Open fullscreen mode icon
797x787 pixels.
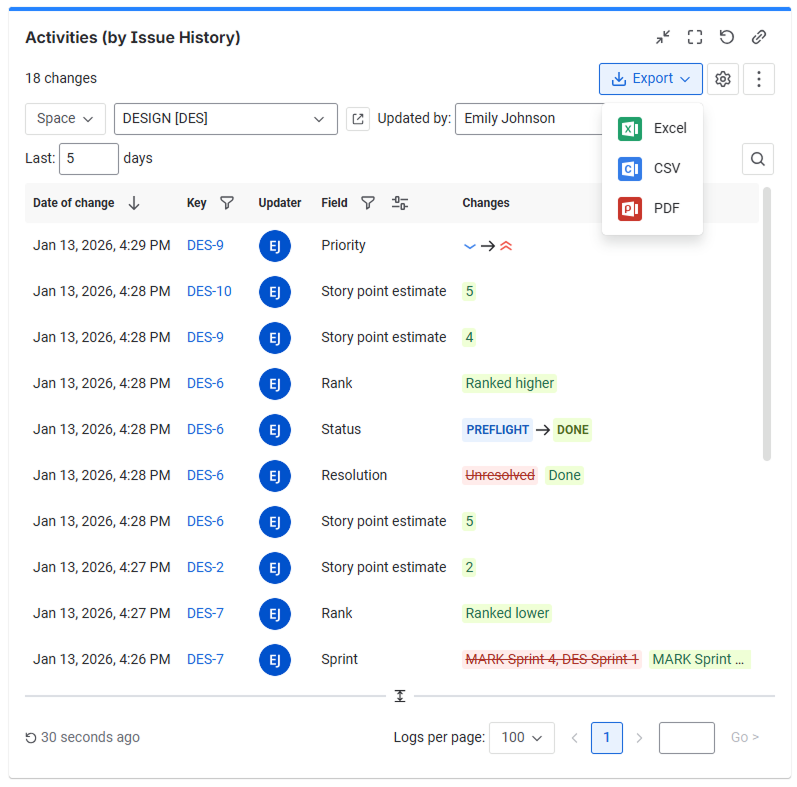click(695, 37)
